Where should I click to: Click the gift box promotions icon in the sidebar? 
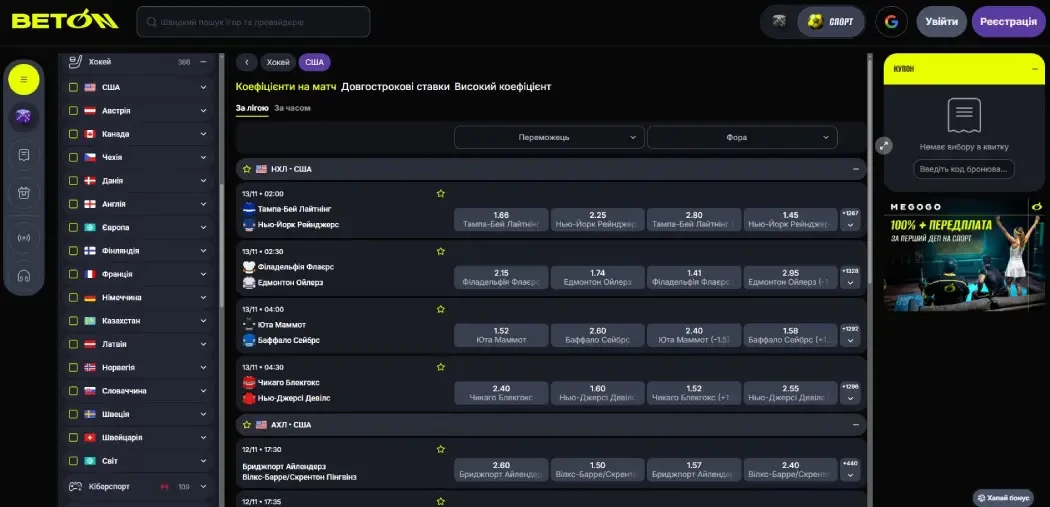click(x=24, y=193)
